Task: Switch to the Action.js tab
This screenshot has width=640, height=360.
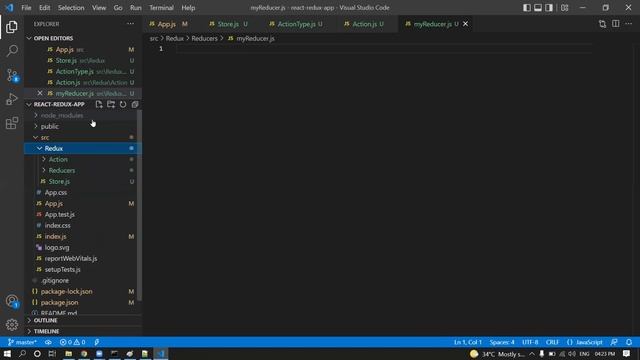Action: 364,24
